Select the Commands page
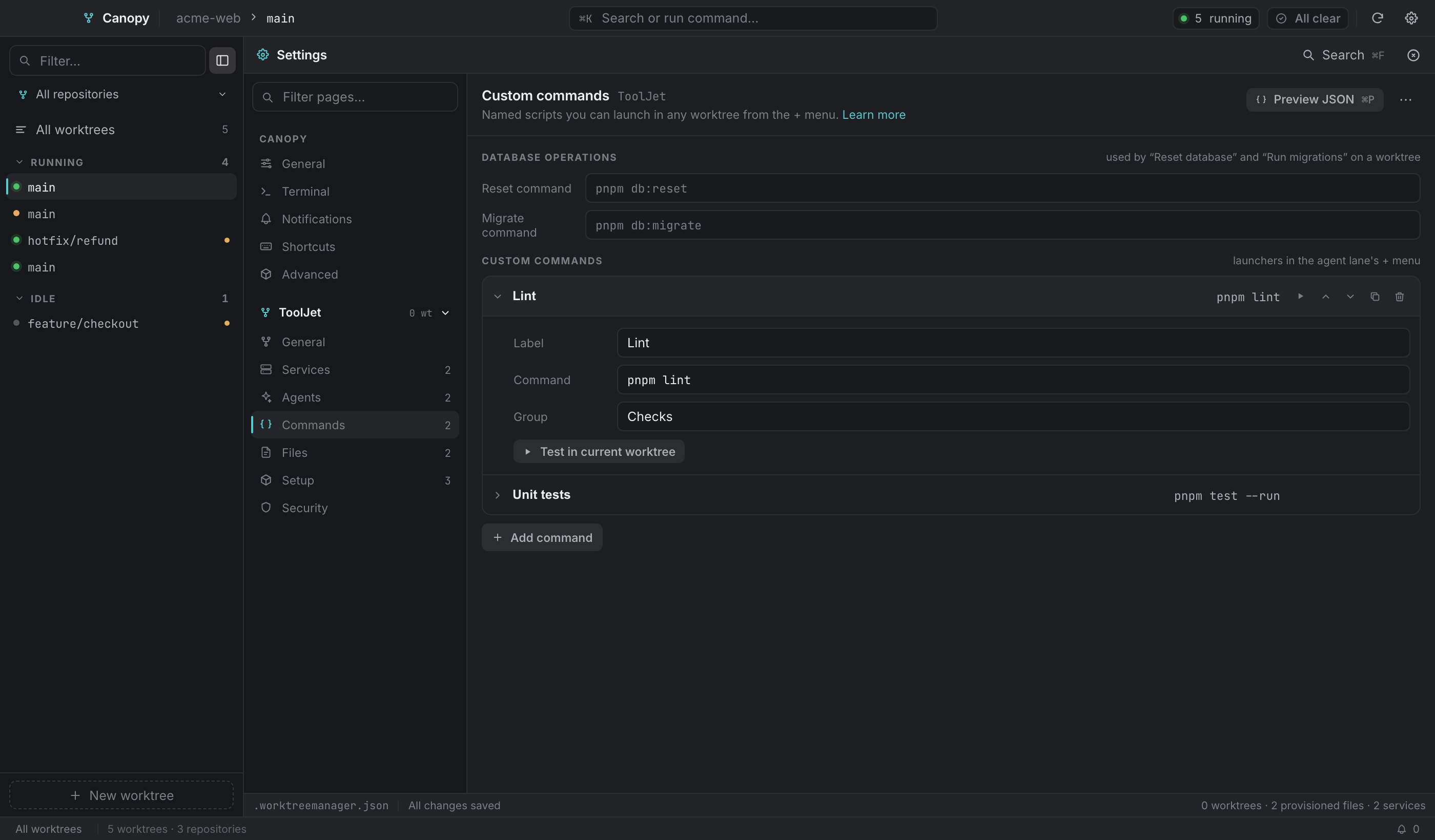Viewport: 1435px width, 840px height. tap(355, 425)
